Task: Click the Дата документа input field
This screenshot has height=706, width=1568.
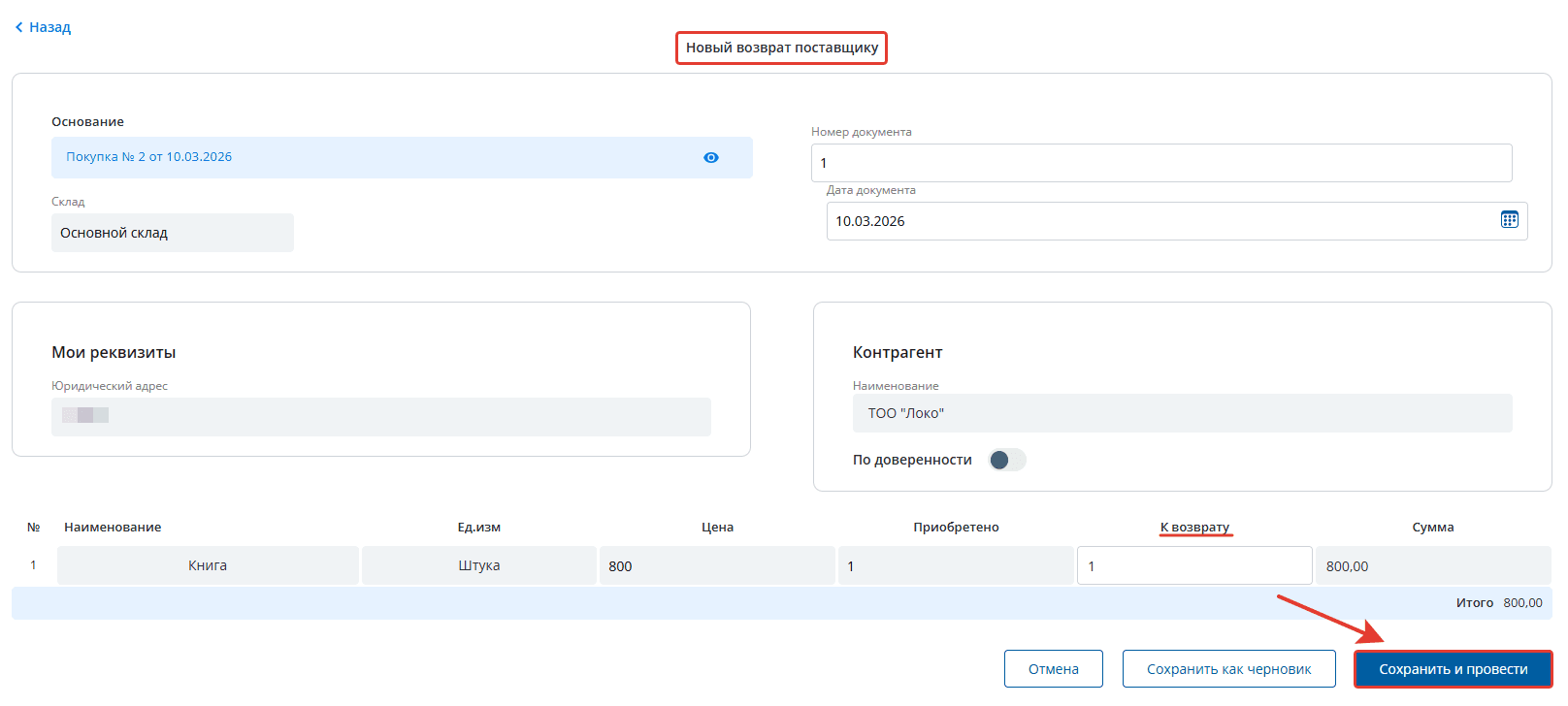Action: pyautogui.click(x=1160, y=221)
